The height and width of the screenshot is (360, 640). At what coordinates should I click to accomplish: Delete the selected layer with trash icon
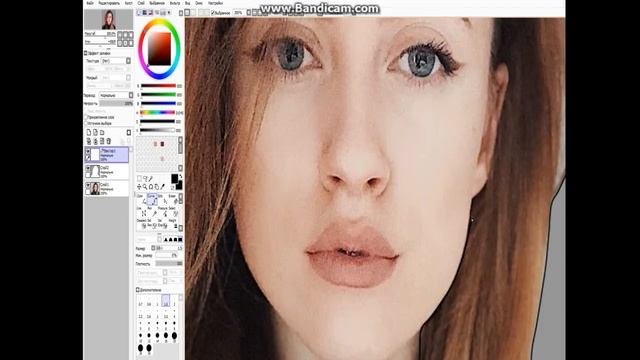coord(109,141)
